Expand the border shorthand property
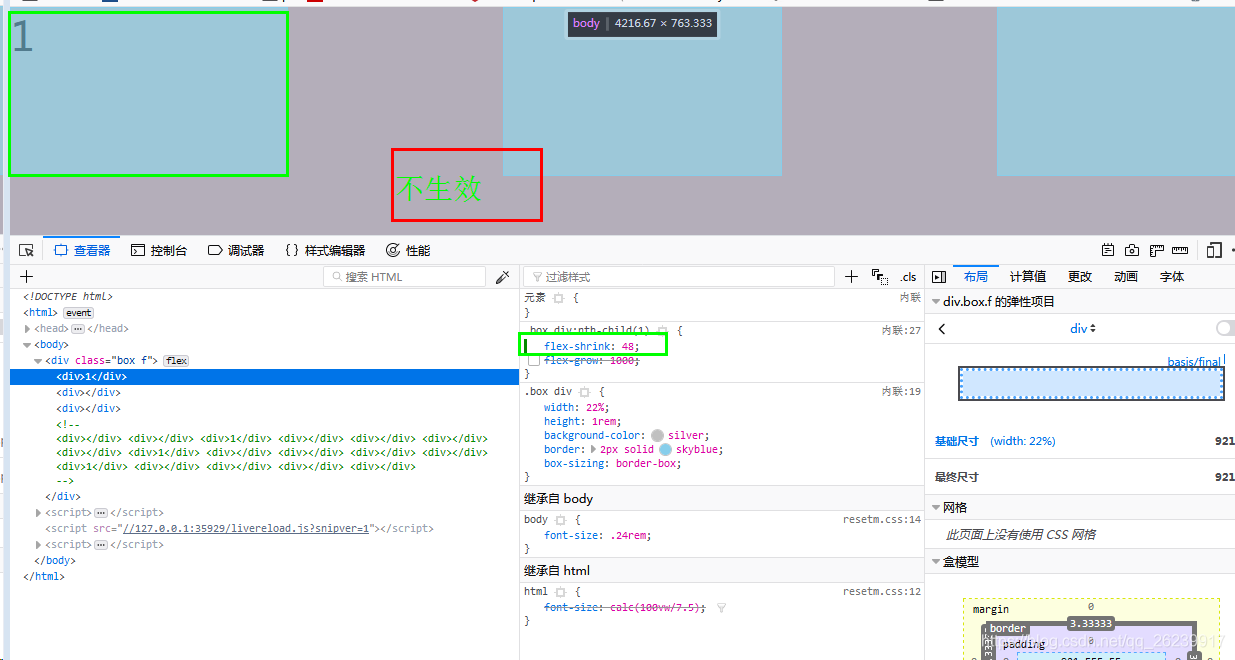This screenshot has width=1235, height=660. pos(594,450)
